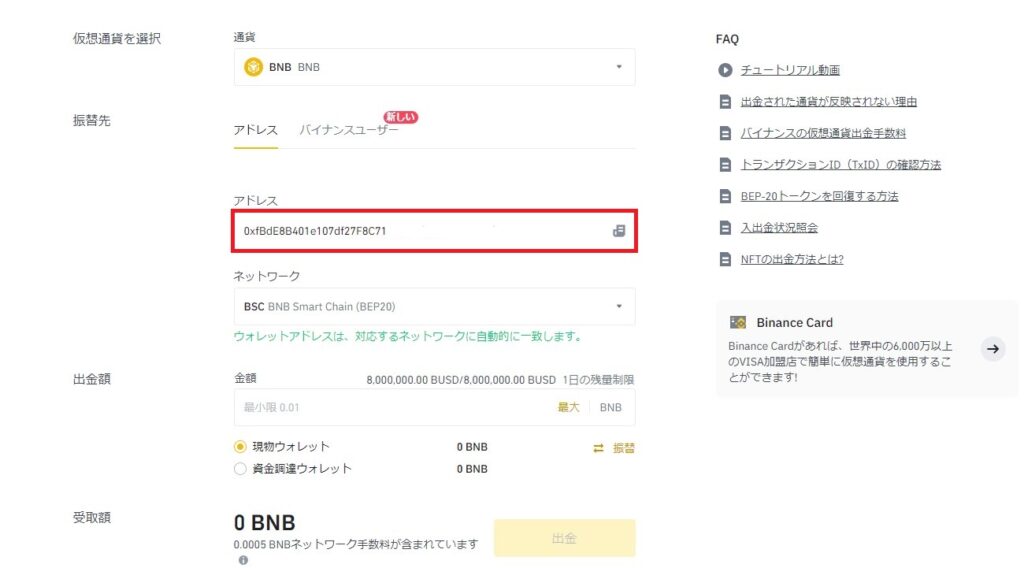
Task: Click the 最大 max amount button
Action: coord(568,407)
